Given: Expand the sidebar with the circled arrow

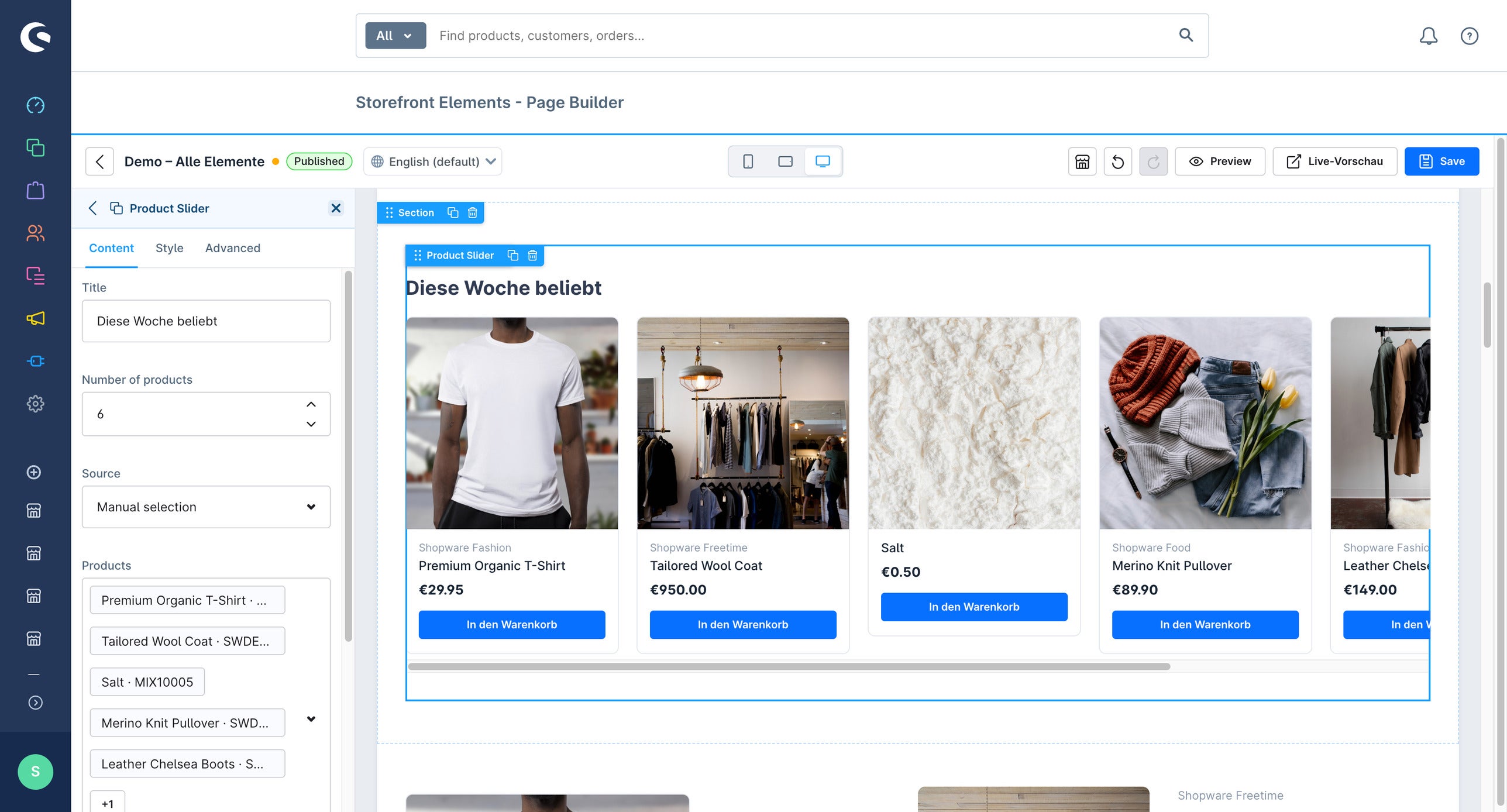Looking at the screenshot, I should 35,703.
